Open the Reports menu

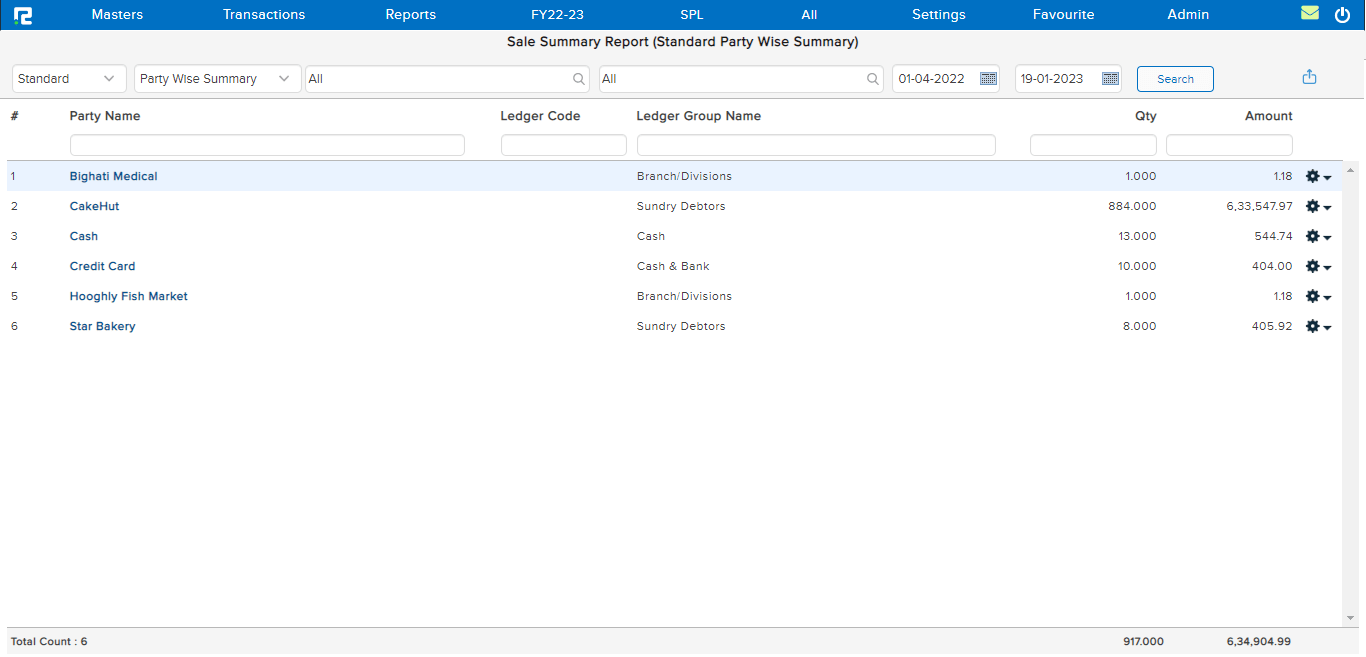[x=410, y=15]
